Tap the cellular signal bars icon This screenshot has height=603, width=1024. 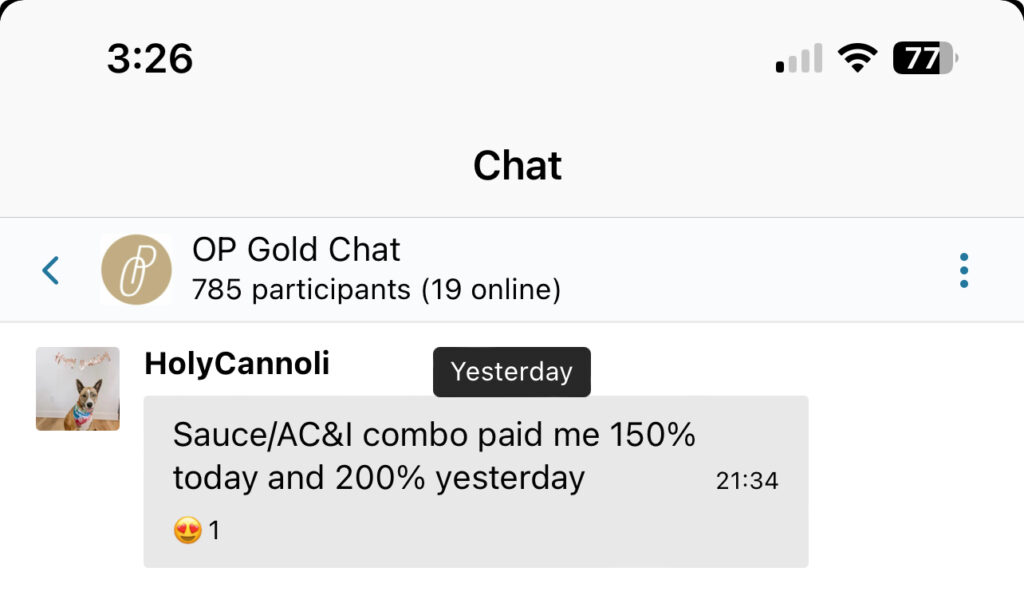(799, 59)
